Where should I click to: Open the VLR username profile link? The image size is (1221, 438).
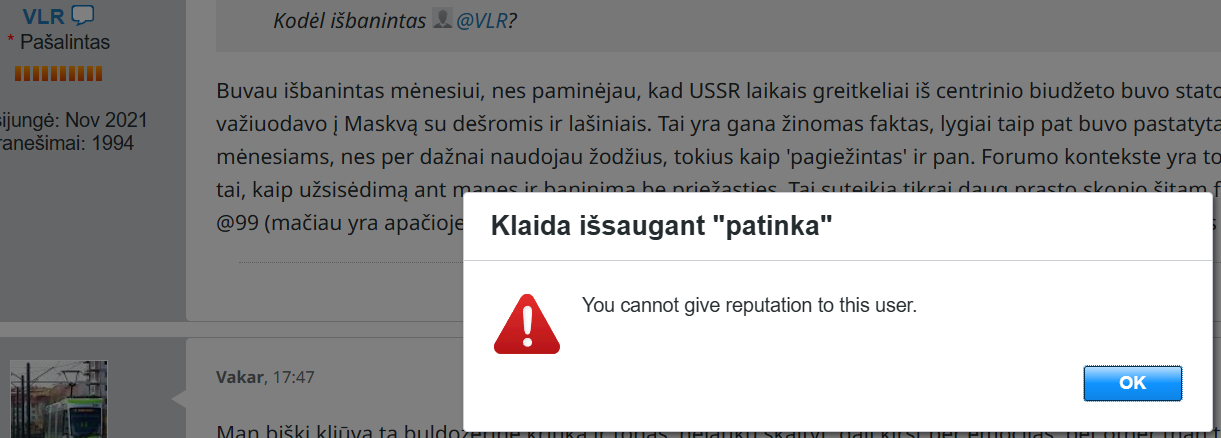[x=44, y=15]
